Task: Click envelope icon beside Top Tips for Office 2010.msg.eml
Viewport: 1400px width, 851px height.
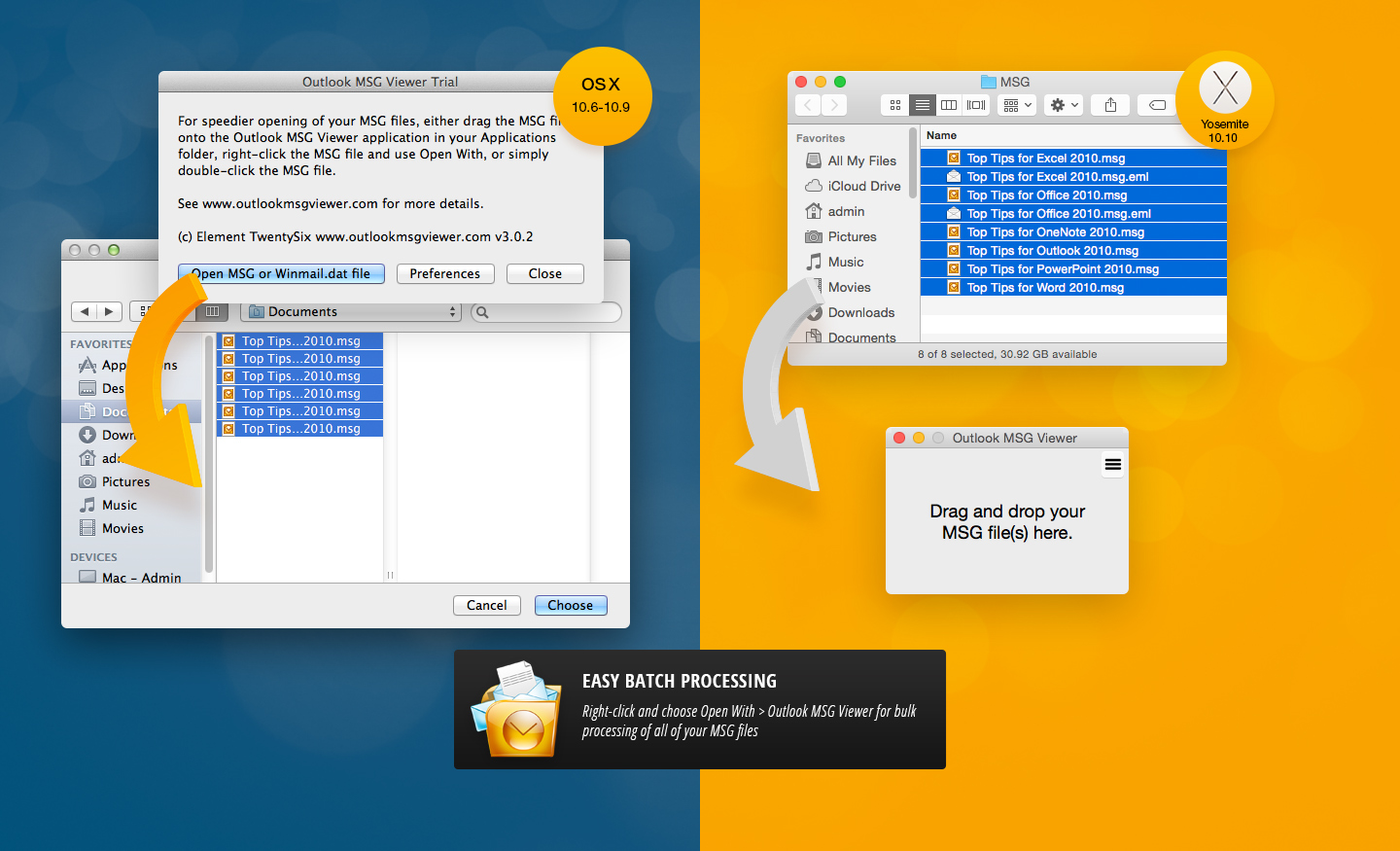Action: coord(954,214)
